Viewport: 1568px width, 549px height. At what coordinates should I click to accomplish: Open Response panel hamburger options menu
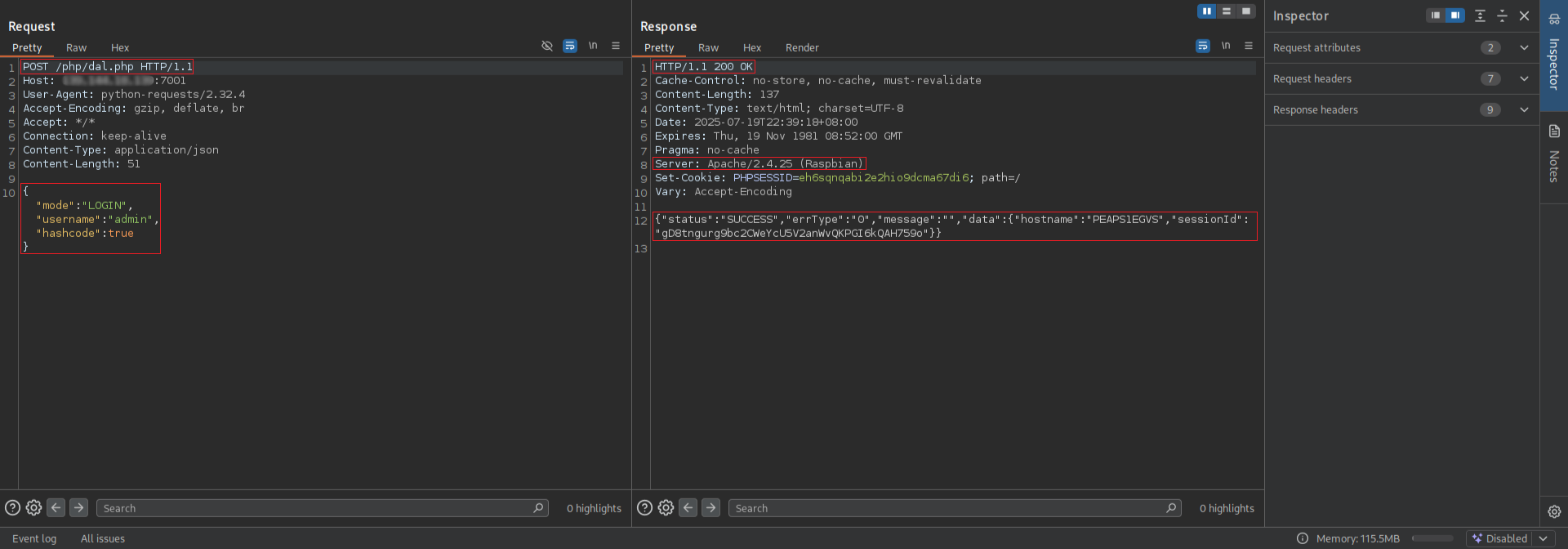[x=1249, y=46]
